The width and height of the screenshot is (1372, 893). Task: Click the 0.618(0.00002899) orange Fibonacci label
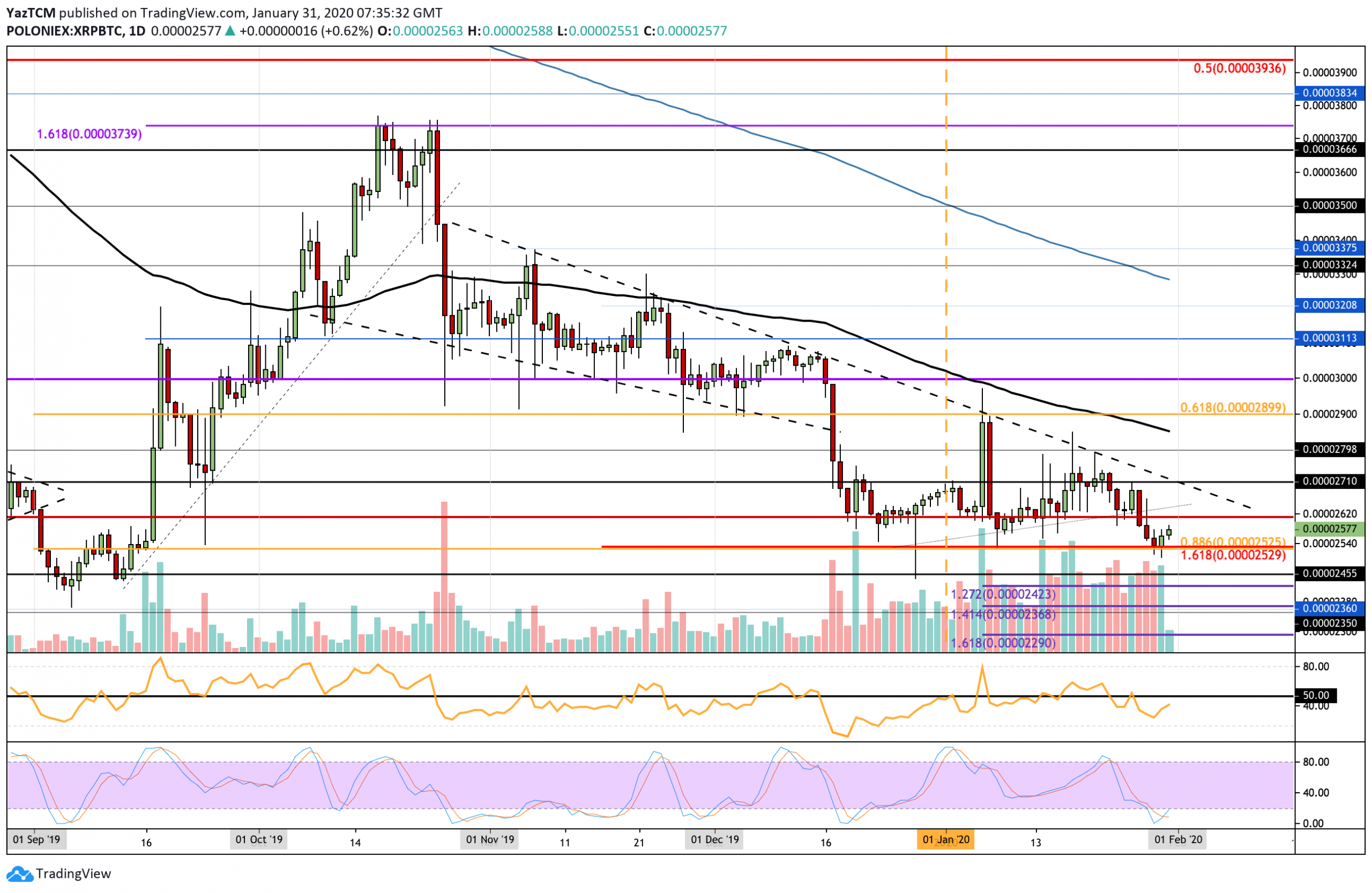click(x=1233, y=408)
